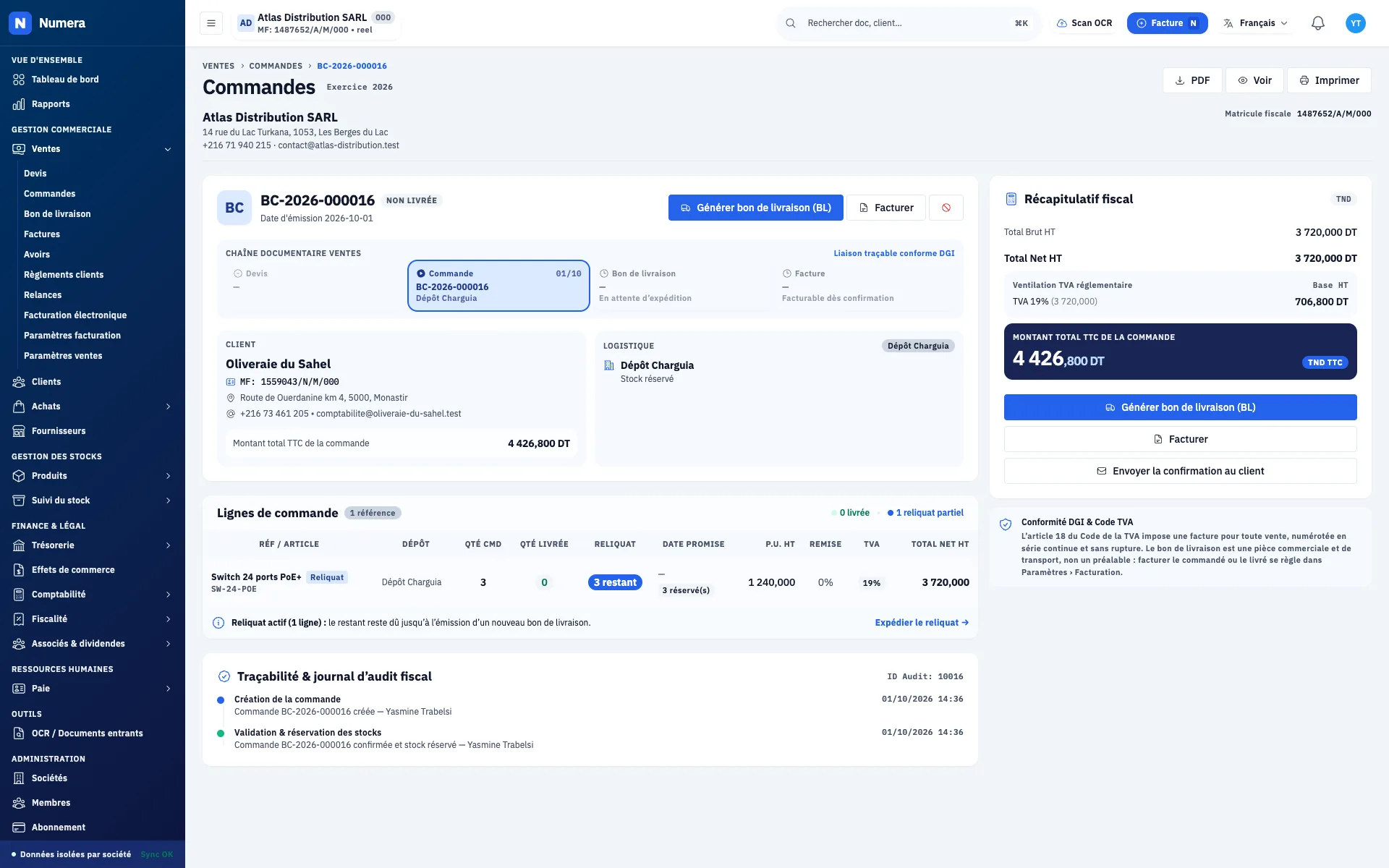The image size is (1389, 868).
Task: Open Atlas Distribution SARL company switcher
Action: (x=316, y=23)
